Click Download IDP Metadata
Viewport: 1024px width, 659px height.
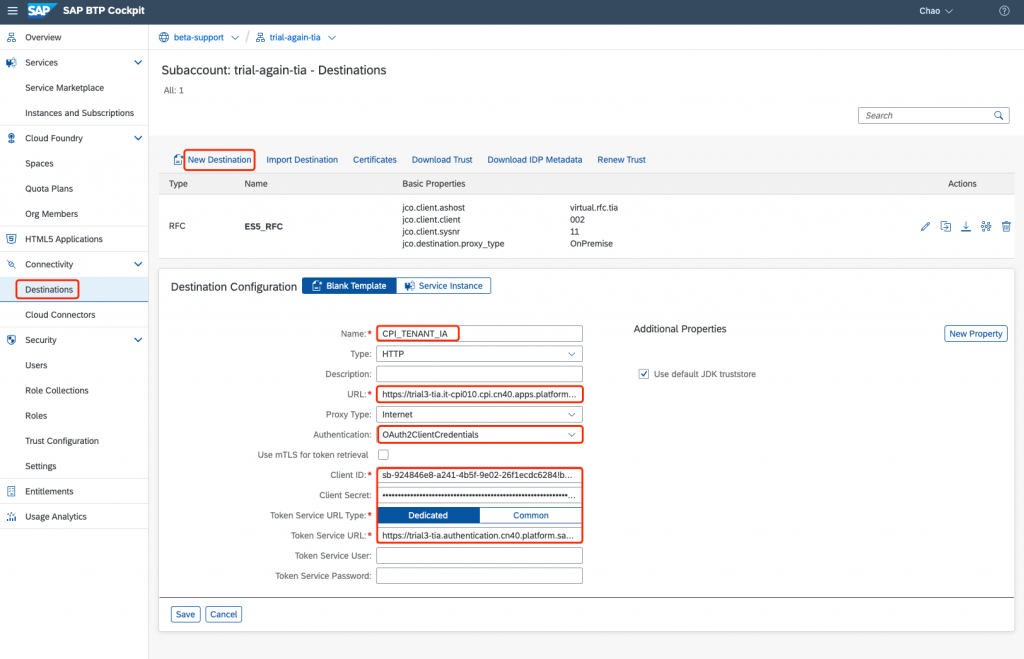coord(535,160)
